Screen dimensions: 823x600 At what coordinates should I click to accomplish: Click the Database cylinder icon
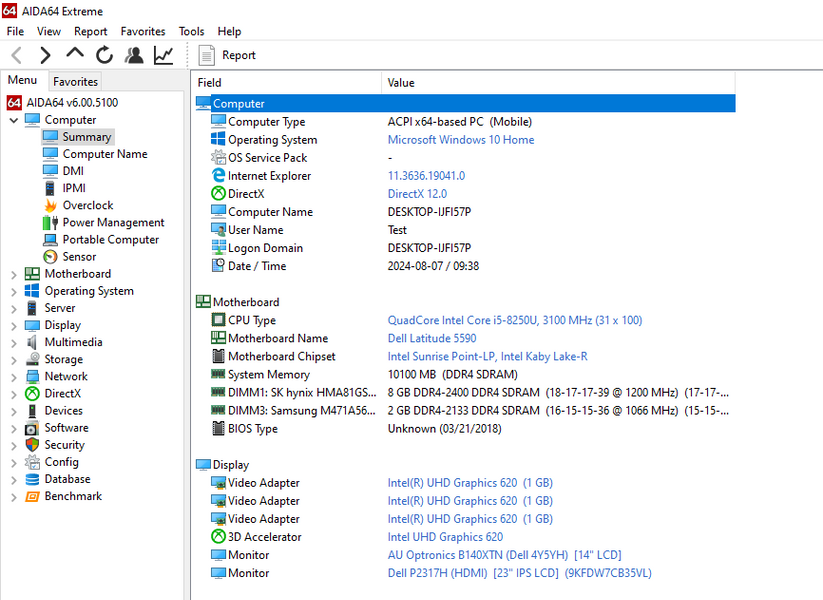pos(32,479)
